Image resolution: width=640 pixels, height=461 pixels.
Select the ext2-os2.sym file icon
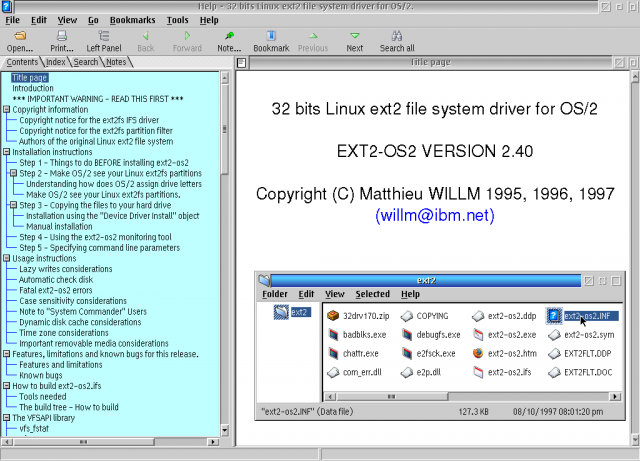554,334
